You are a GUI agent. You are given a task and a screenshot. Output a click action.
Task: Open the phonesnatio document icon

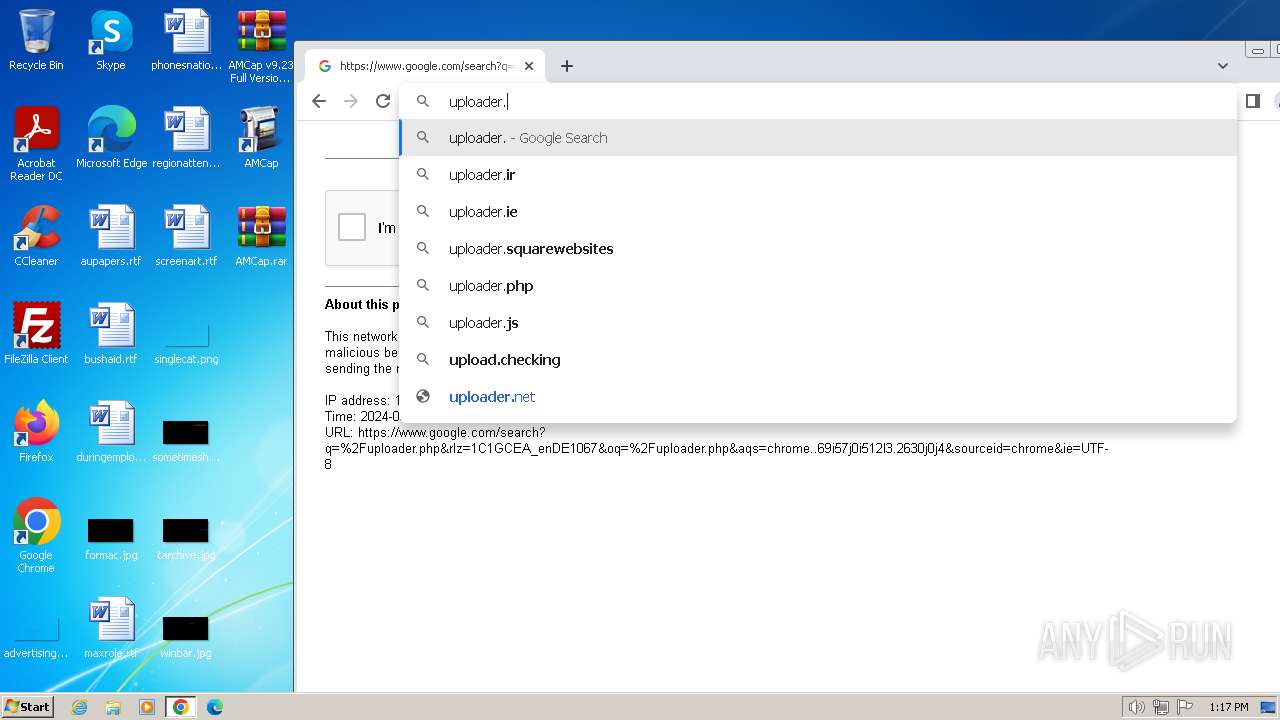(186, 40)
